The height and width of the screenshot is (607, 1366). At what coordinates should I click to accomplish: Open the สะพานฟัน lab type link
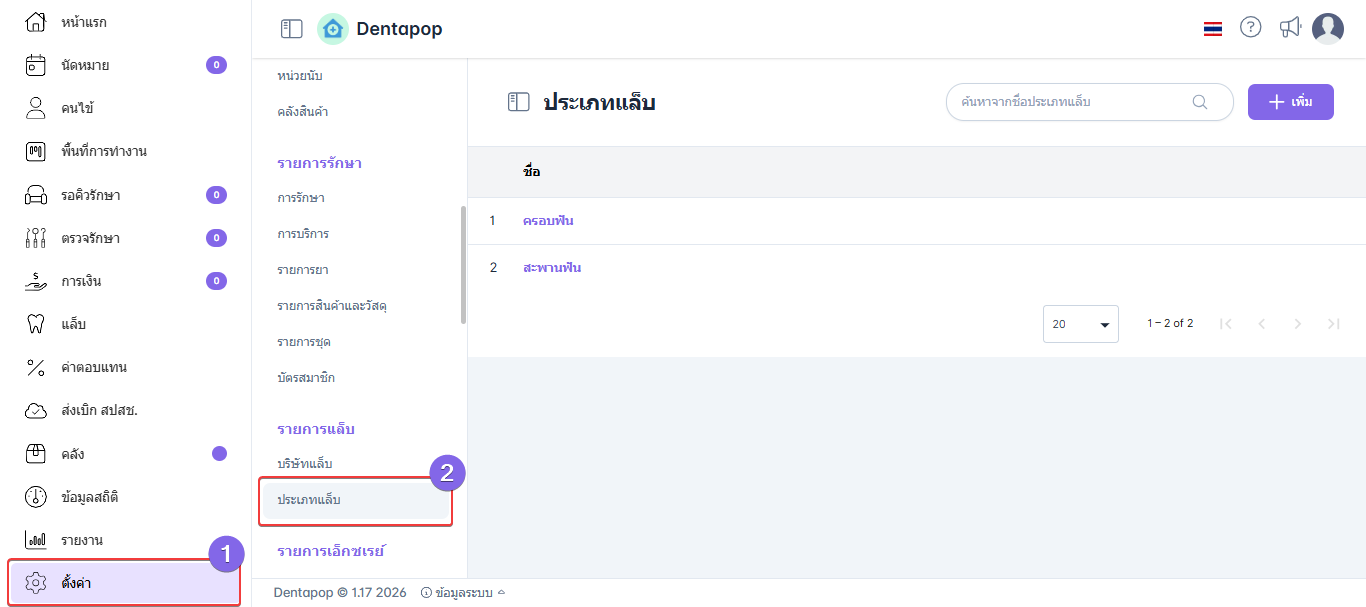point(552,268)
